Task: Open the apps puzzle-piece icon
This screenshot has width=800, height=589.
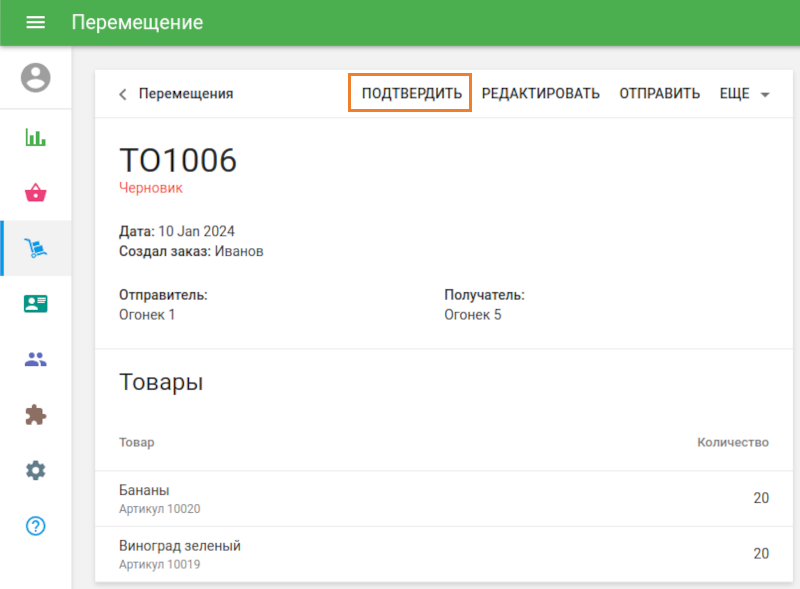Action: (x=36, y=414)
